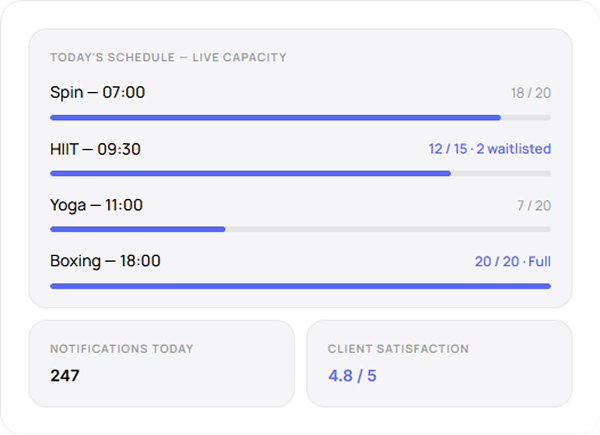Click the 4.8 / 5 satisfaction rating
This screenshot has height=435, width=600.
point(352,376)
